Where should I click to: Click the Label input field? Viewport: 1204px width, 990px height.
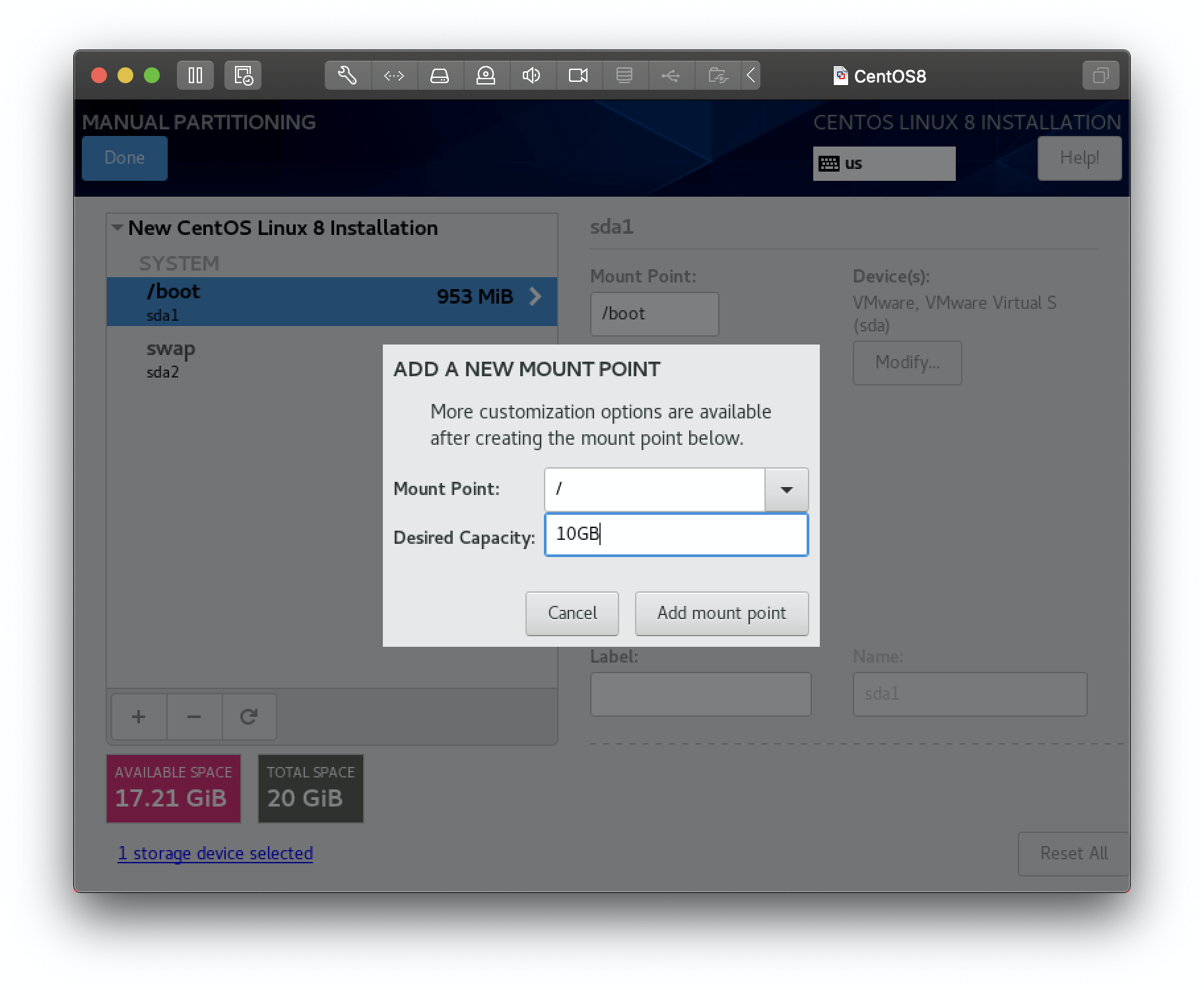[700, 694]
